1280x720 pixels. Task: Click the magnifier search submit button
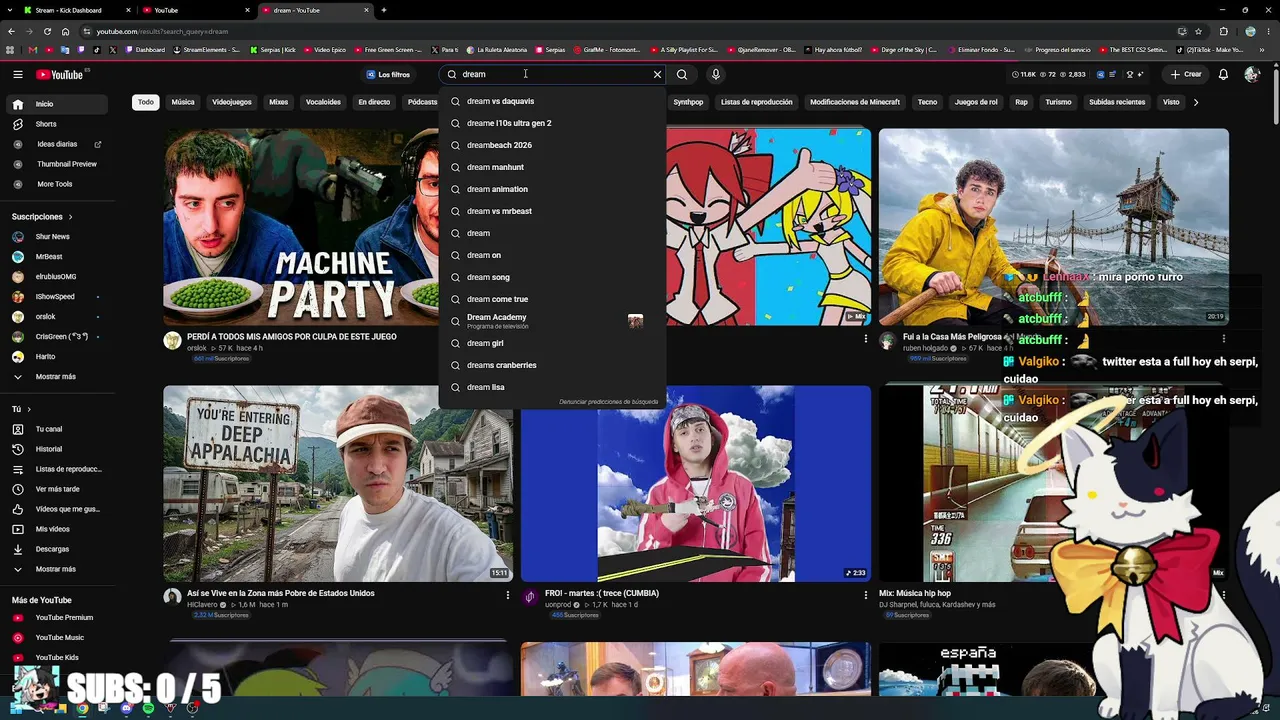pyautogui.click(x=682, y=74)
